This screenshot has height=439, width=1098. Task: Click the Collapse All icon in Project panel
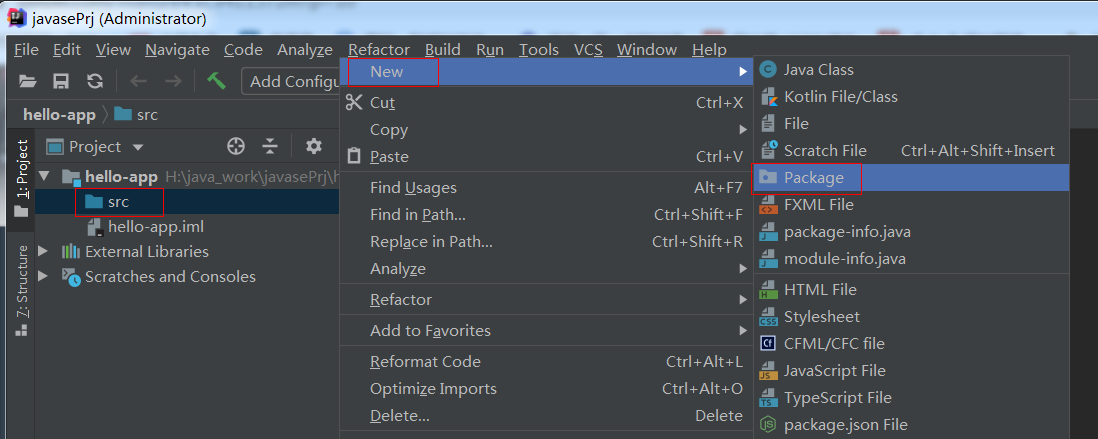[270, 146]
